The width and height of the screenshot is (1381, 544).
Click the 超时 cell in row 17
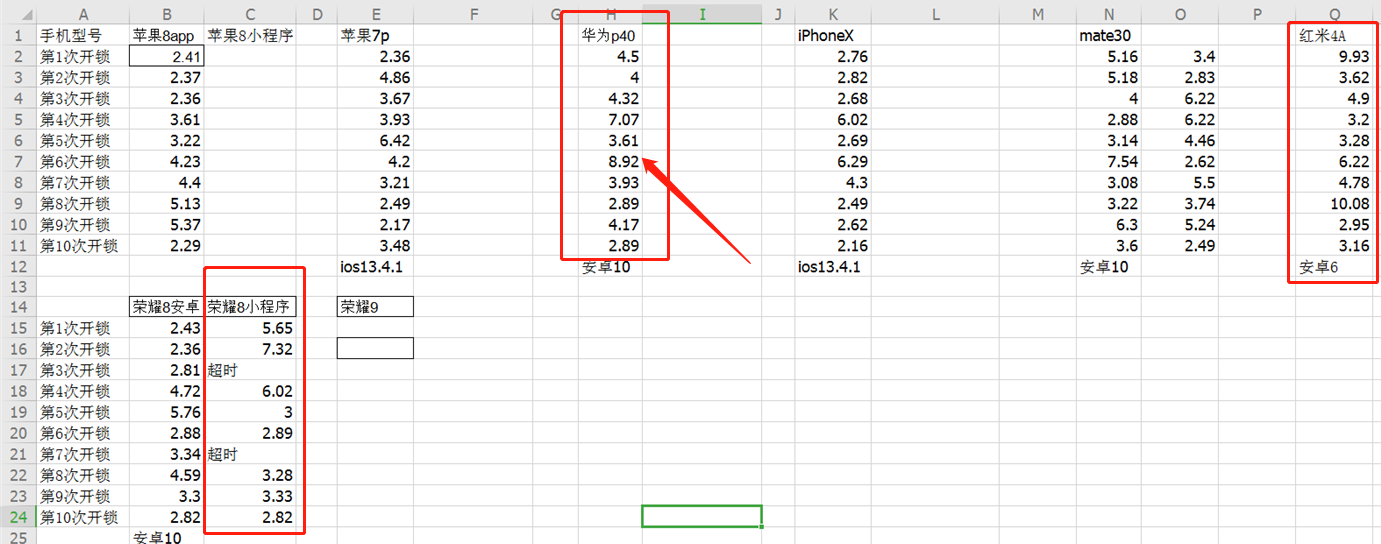[250, 370]
